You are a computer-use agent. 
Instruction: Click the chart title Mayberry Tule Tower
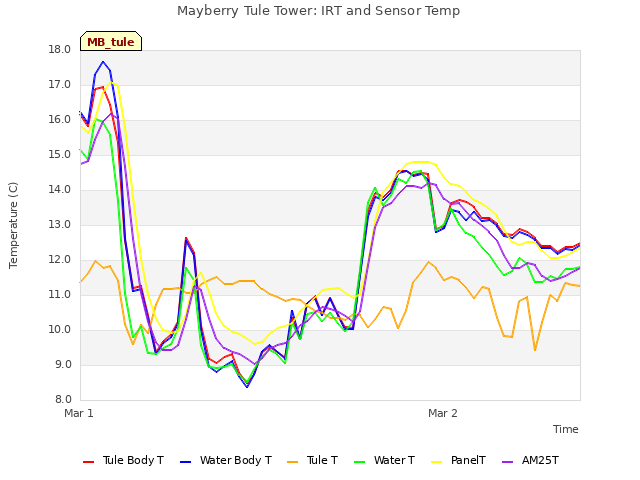[318, 11]
